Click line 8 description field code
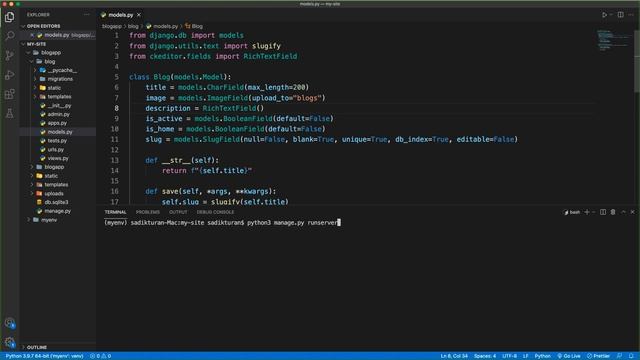The height and width of the screenshot is (360, 640). [x=204, y=108]
